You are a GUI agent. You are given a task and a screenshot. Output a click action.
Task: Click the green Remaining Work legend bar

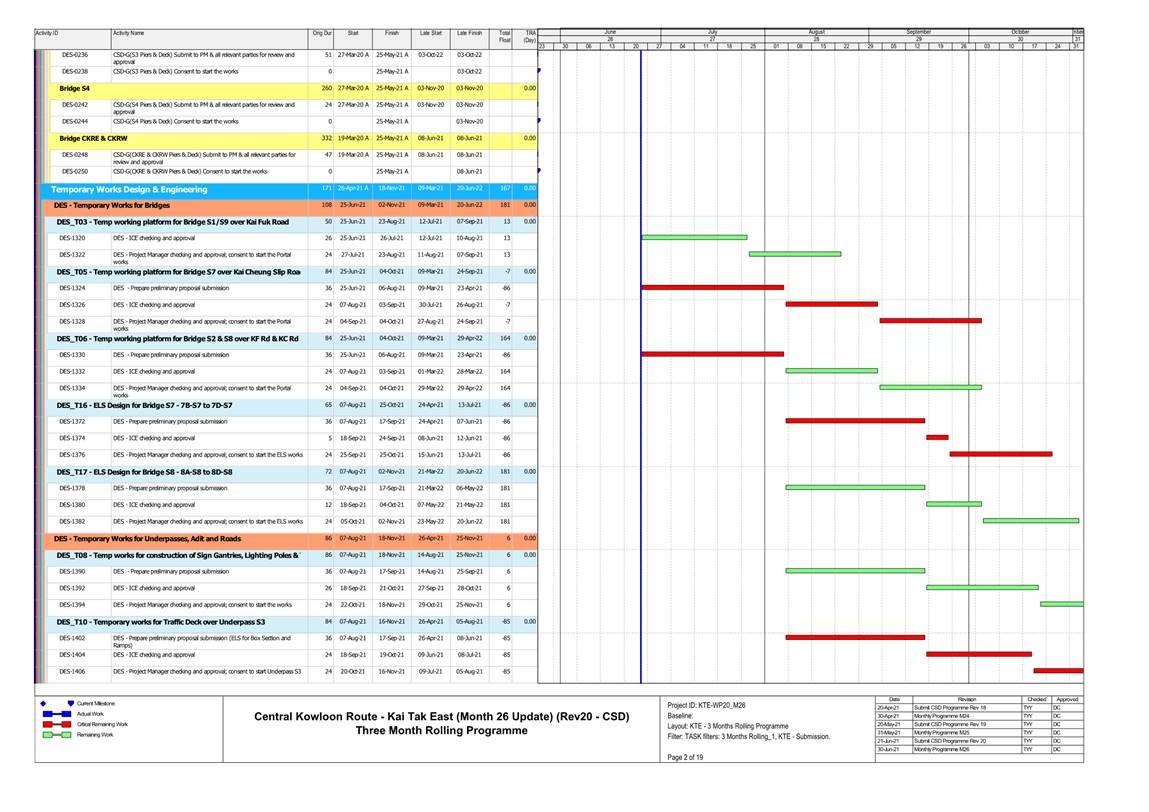(x=56, y=735)
